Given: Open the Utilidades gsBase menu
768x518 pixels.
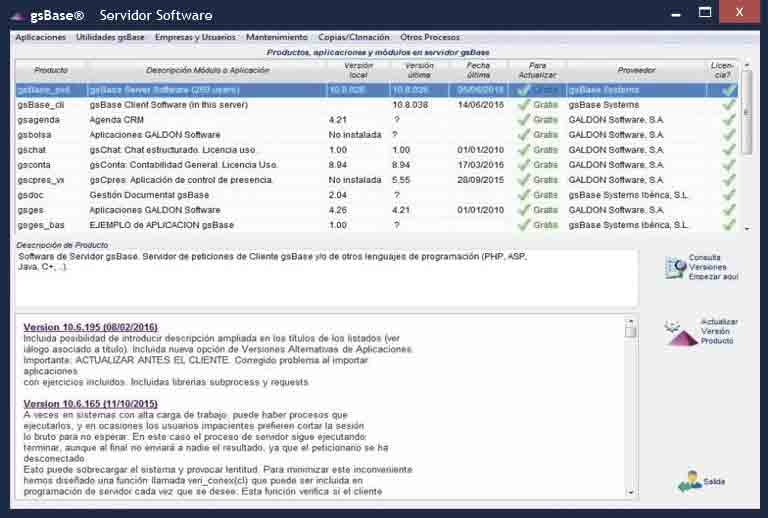Looking at the screenshot, I should pos(110,37).
